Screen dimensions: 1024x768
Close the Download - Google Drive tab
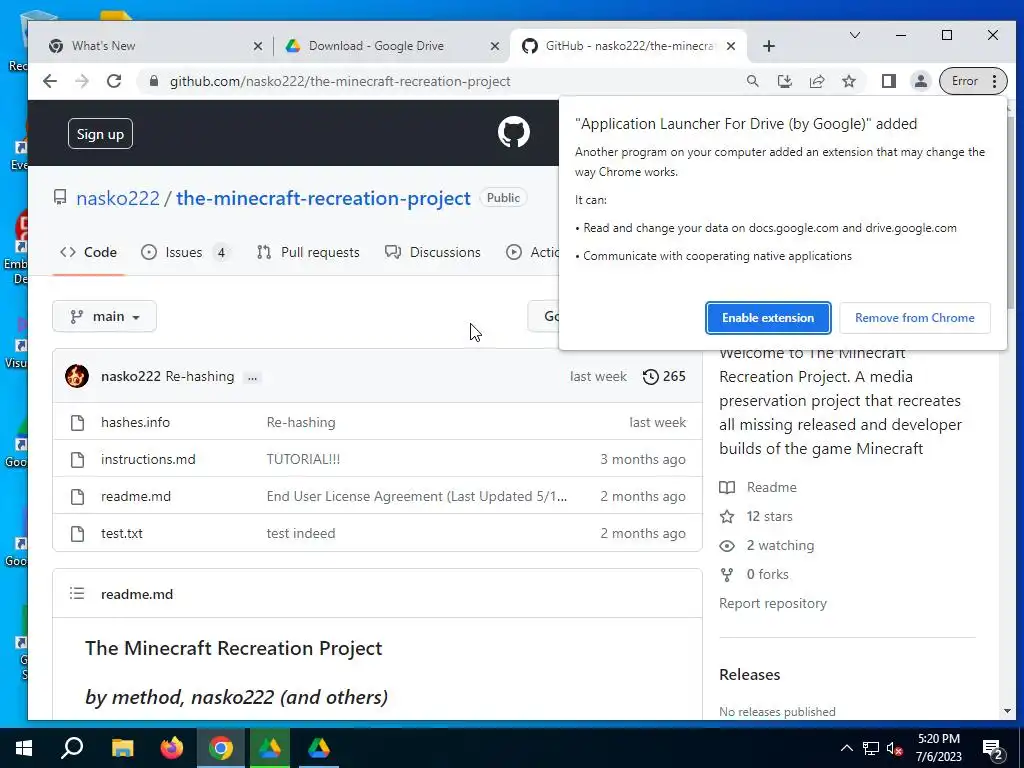pos(494,46)
